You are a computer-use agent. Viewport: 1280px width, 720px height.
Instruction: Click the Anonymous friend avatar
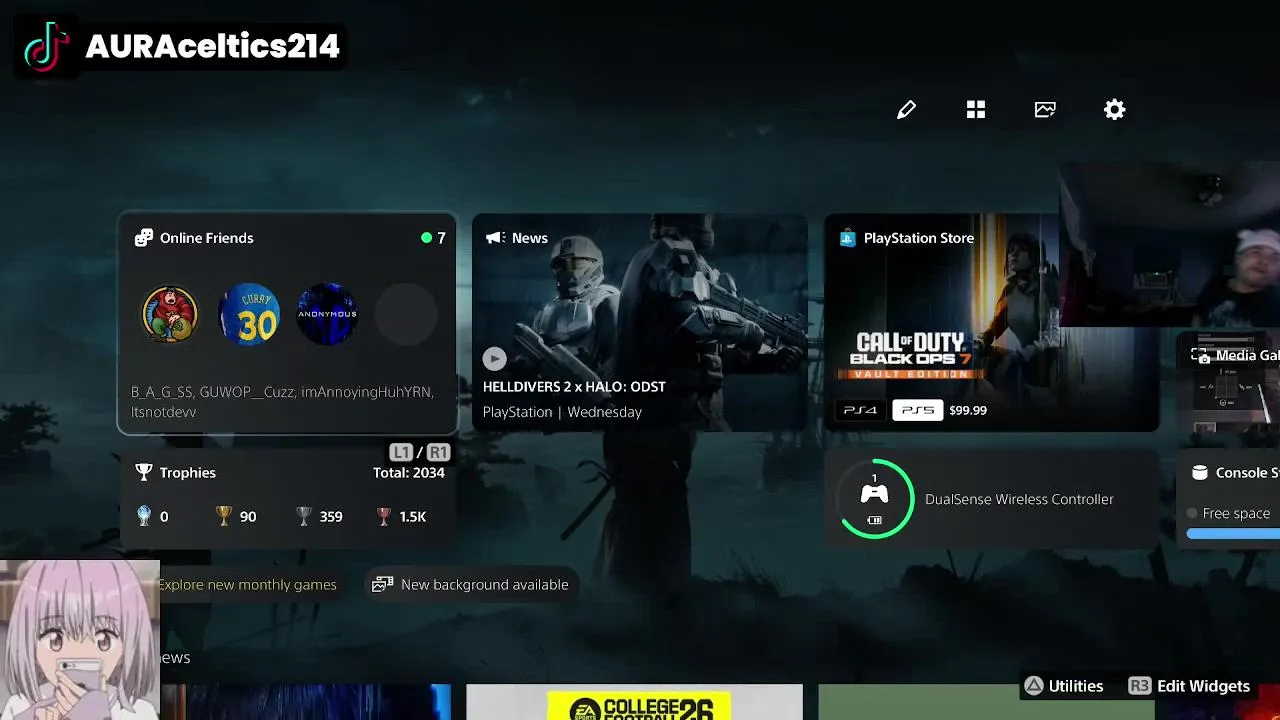pyautogui.click(x=327, y=314)
